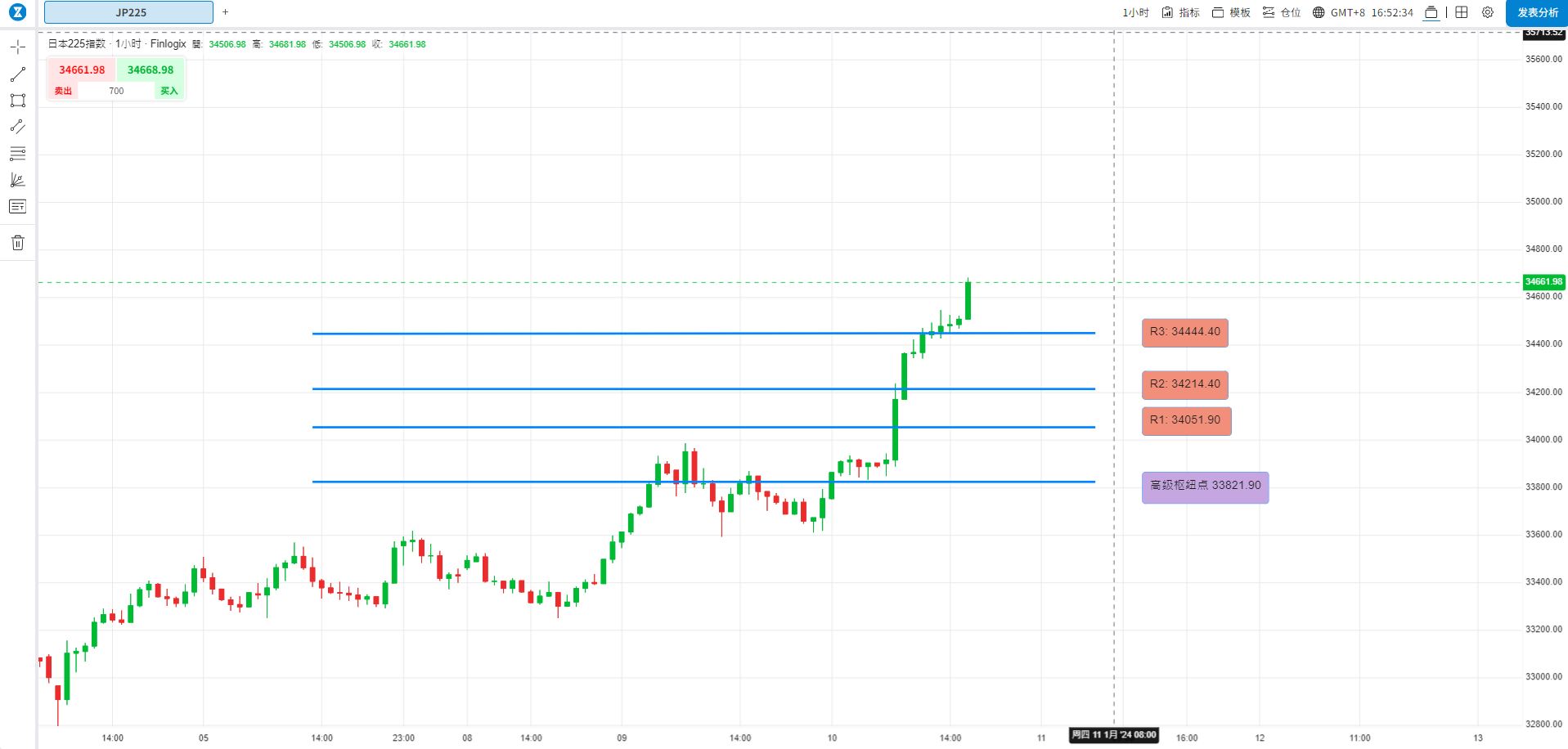
Task: Select the crosshair cursor tool
Action: point(17,47)
